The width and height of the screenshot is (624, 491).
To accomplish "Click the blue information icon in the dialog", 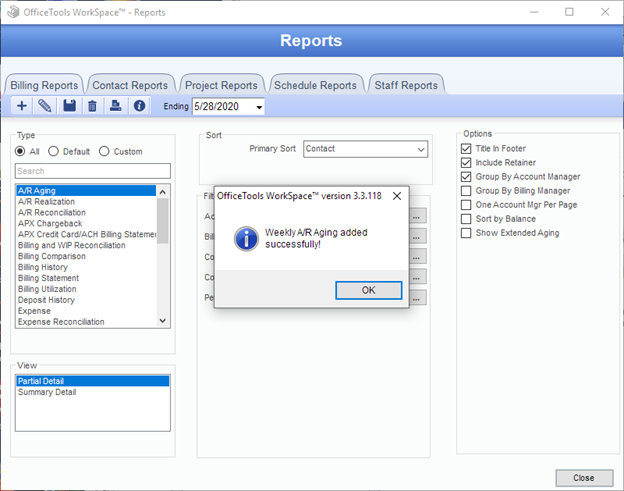I will (246, 239).
